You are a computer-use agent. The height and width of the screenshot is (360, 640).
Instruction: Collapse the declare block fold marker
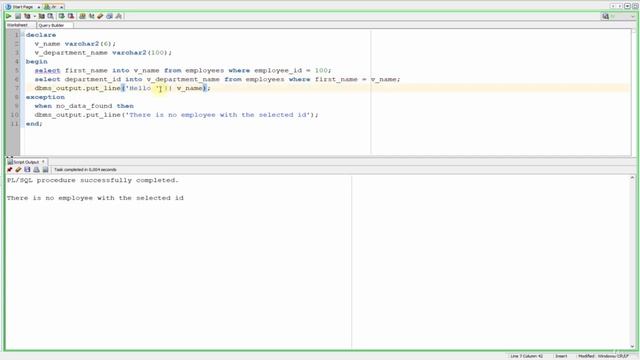pos(22,35)
